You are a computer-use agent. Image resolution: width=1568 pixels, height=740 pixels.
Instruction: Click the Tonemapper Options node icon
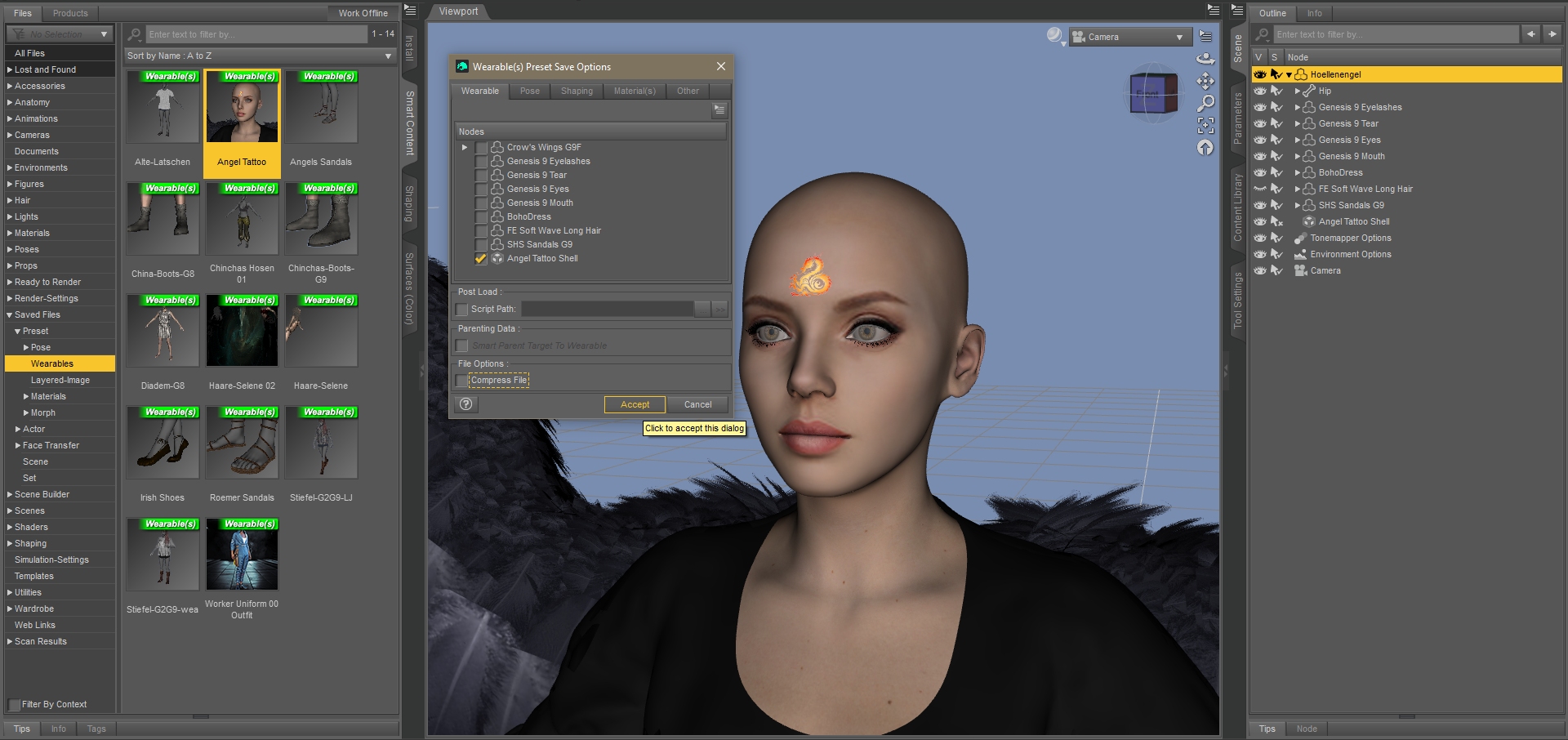1301,238
